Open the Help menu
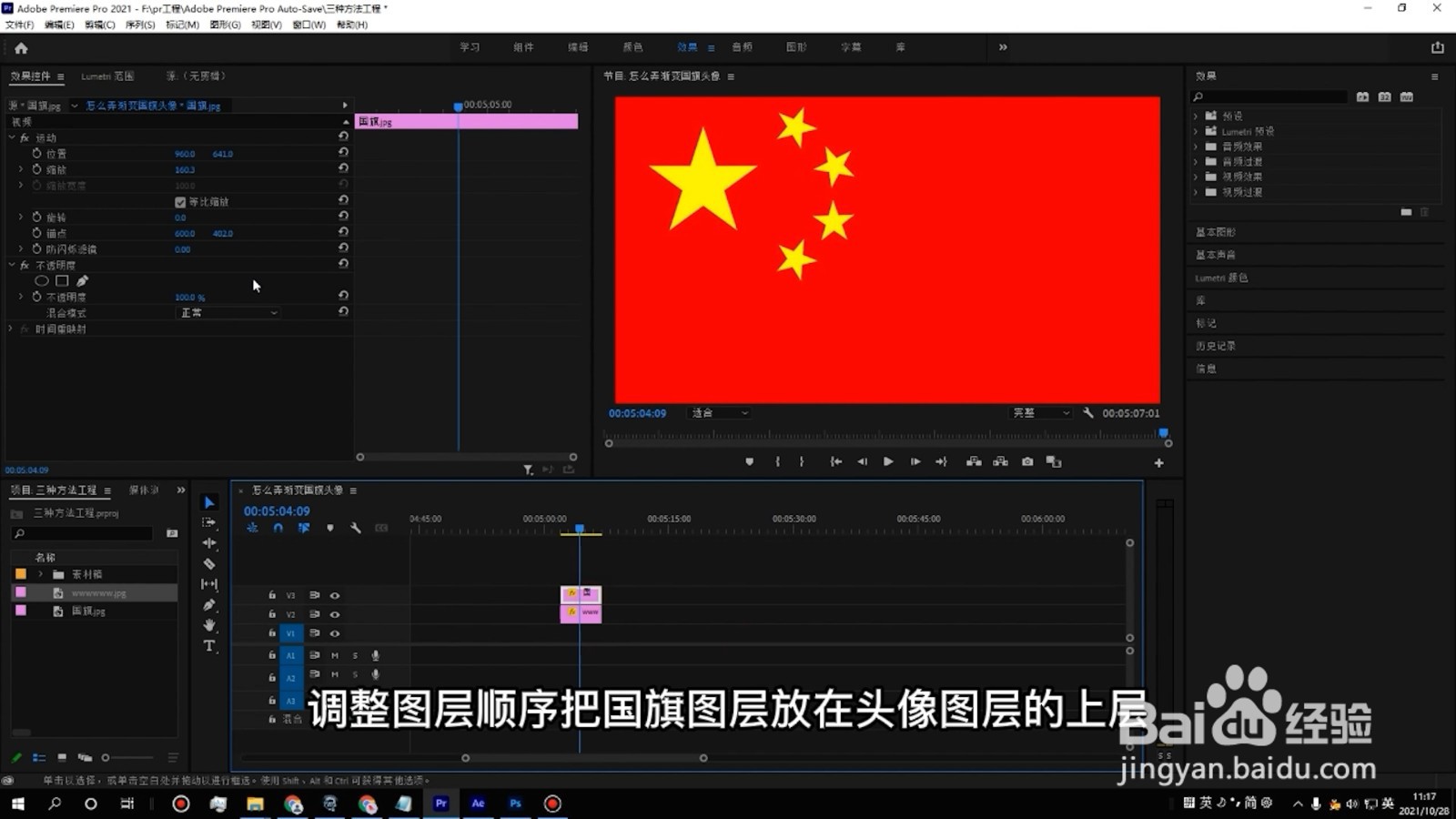 (352, 25)
